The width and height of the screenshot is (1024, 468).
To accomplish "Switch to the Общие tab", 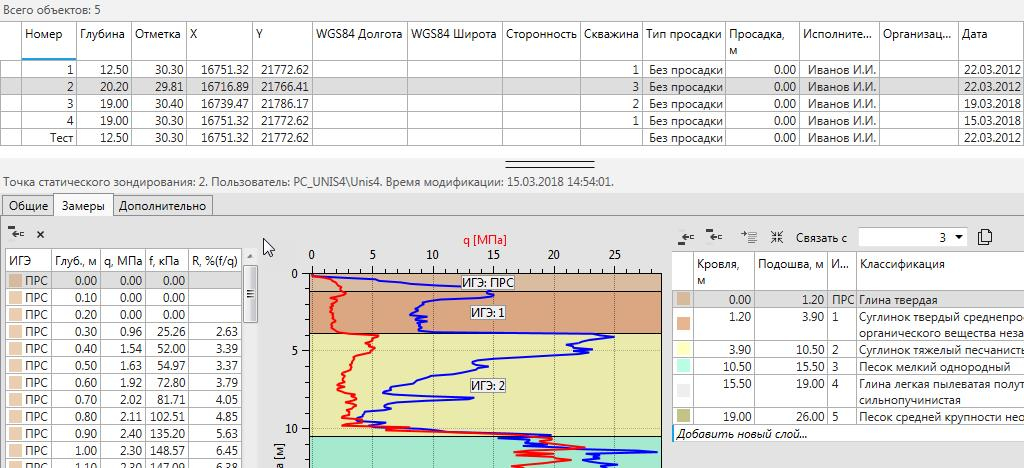I will coord(28,205).
